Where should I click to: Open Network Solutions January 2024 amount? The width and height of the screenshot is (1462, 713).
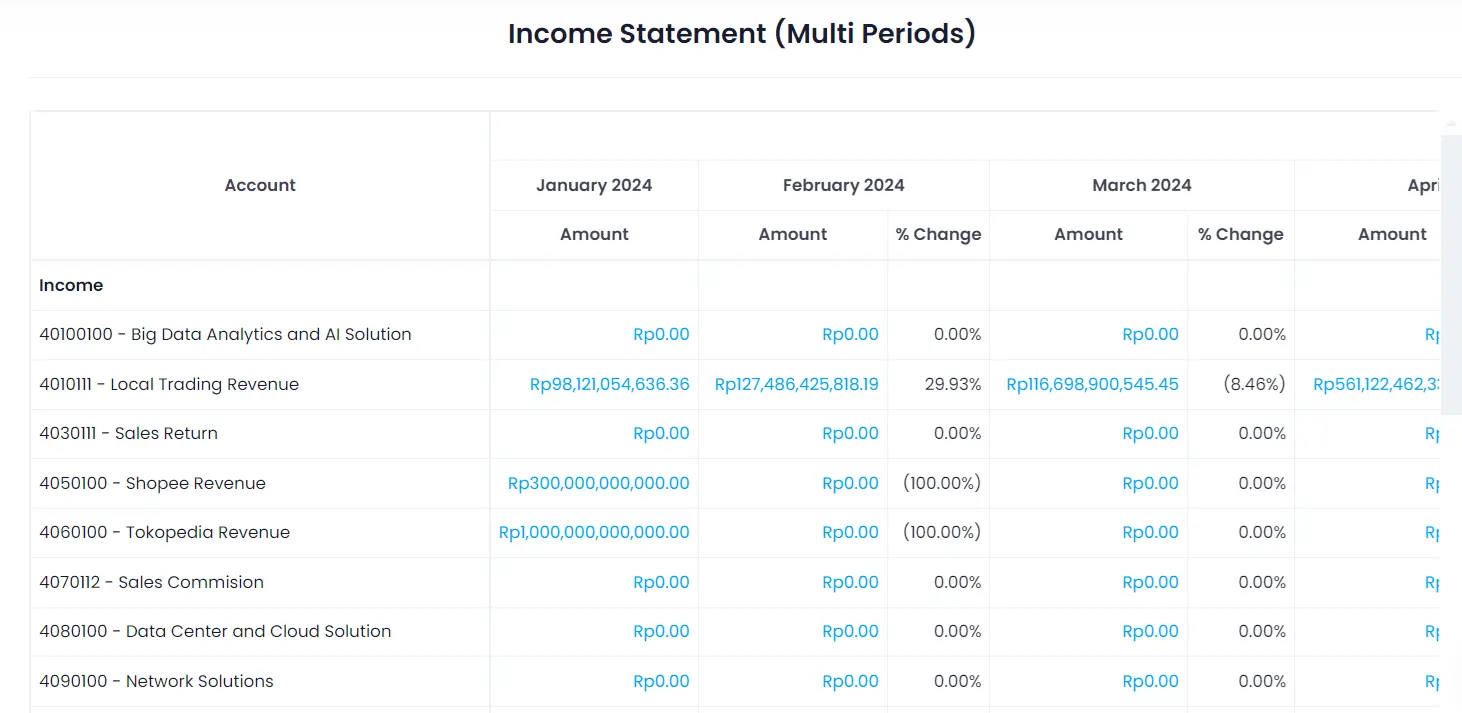coord(661,681)
